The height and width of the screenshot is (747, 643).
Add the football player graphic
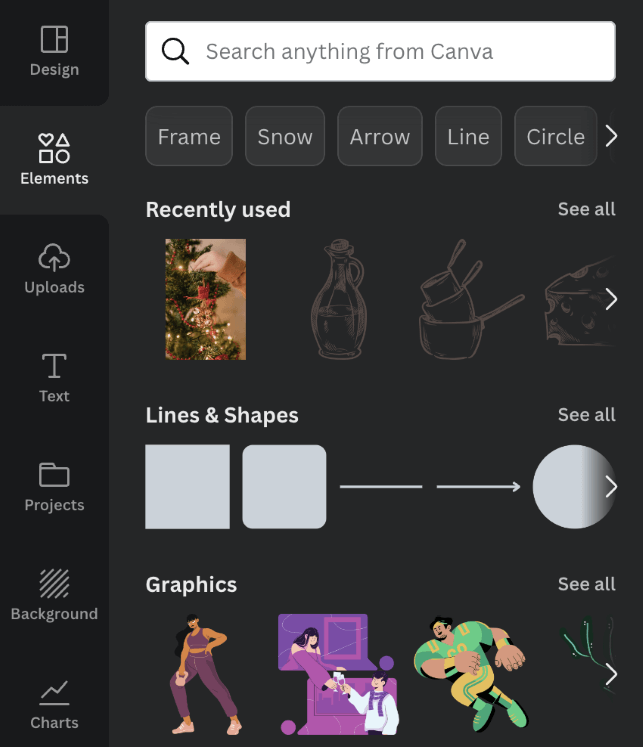[x=471, y=674]
